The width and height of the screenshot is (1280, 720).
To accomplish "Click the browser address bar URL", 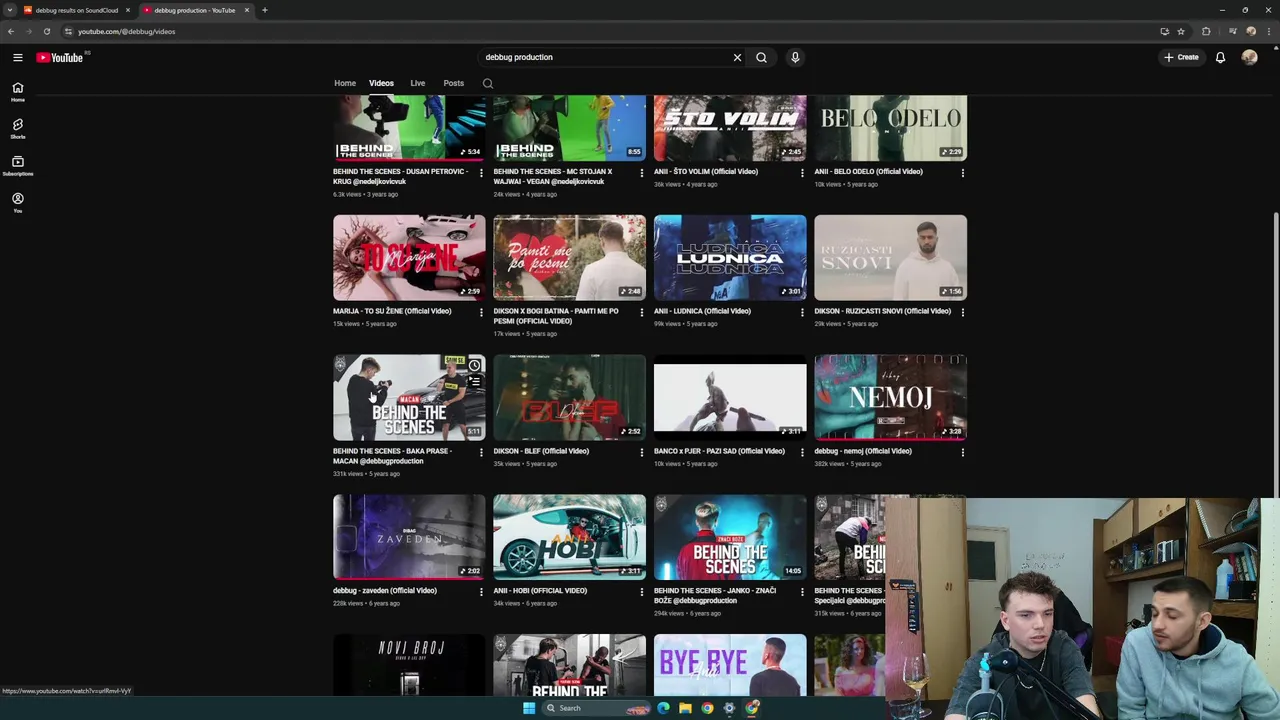I will (x=126, y=31).
